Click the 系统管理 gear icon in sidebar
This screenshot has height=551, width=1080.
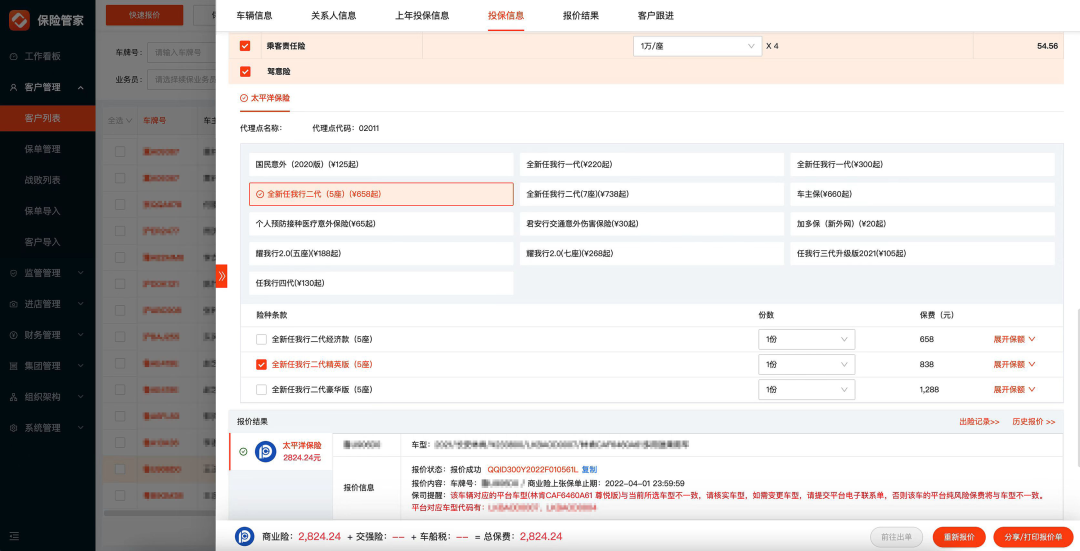pyautogui.click(x=14, y=428)
